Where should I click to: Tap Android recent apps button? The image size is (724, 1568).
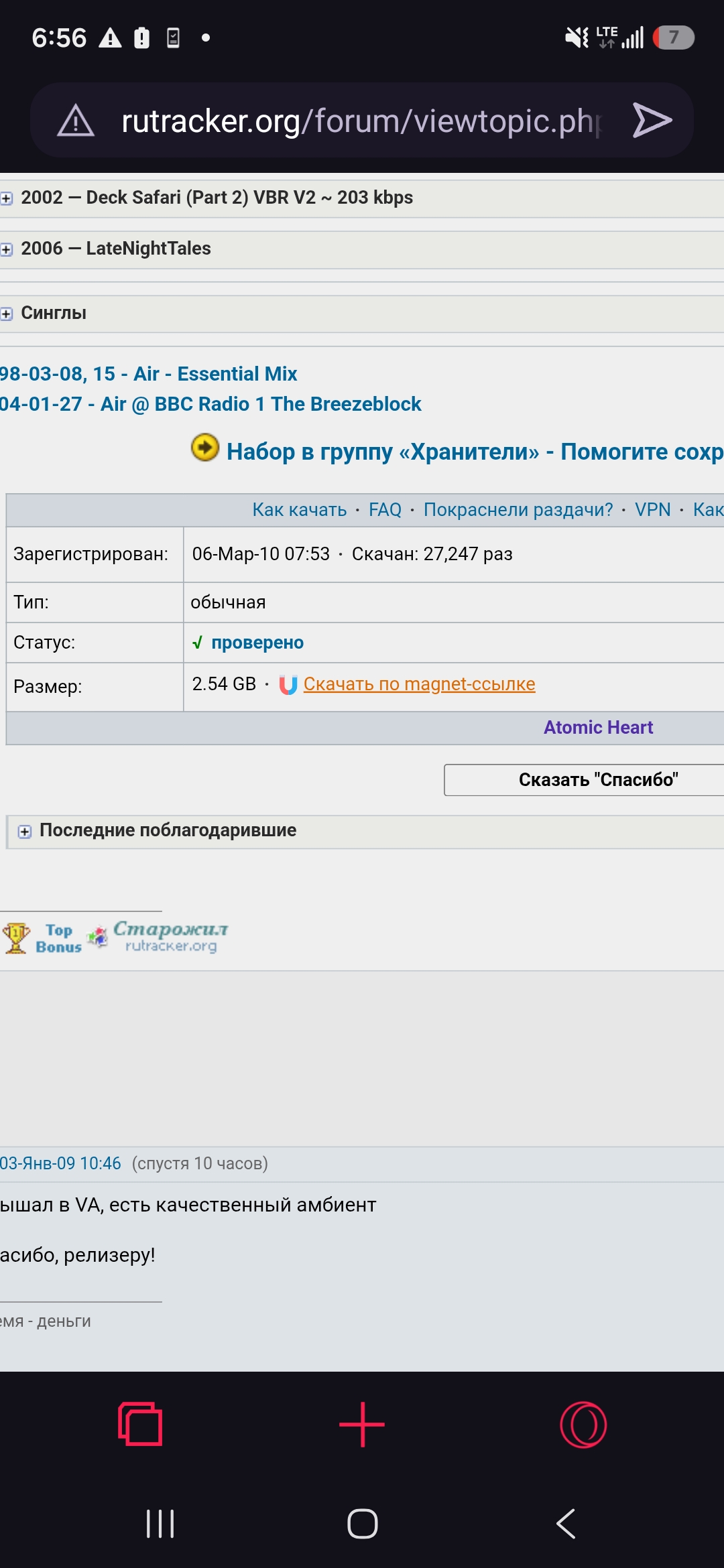(x=160, y=1524)
